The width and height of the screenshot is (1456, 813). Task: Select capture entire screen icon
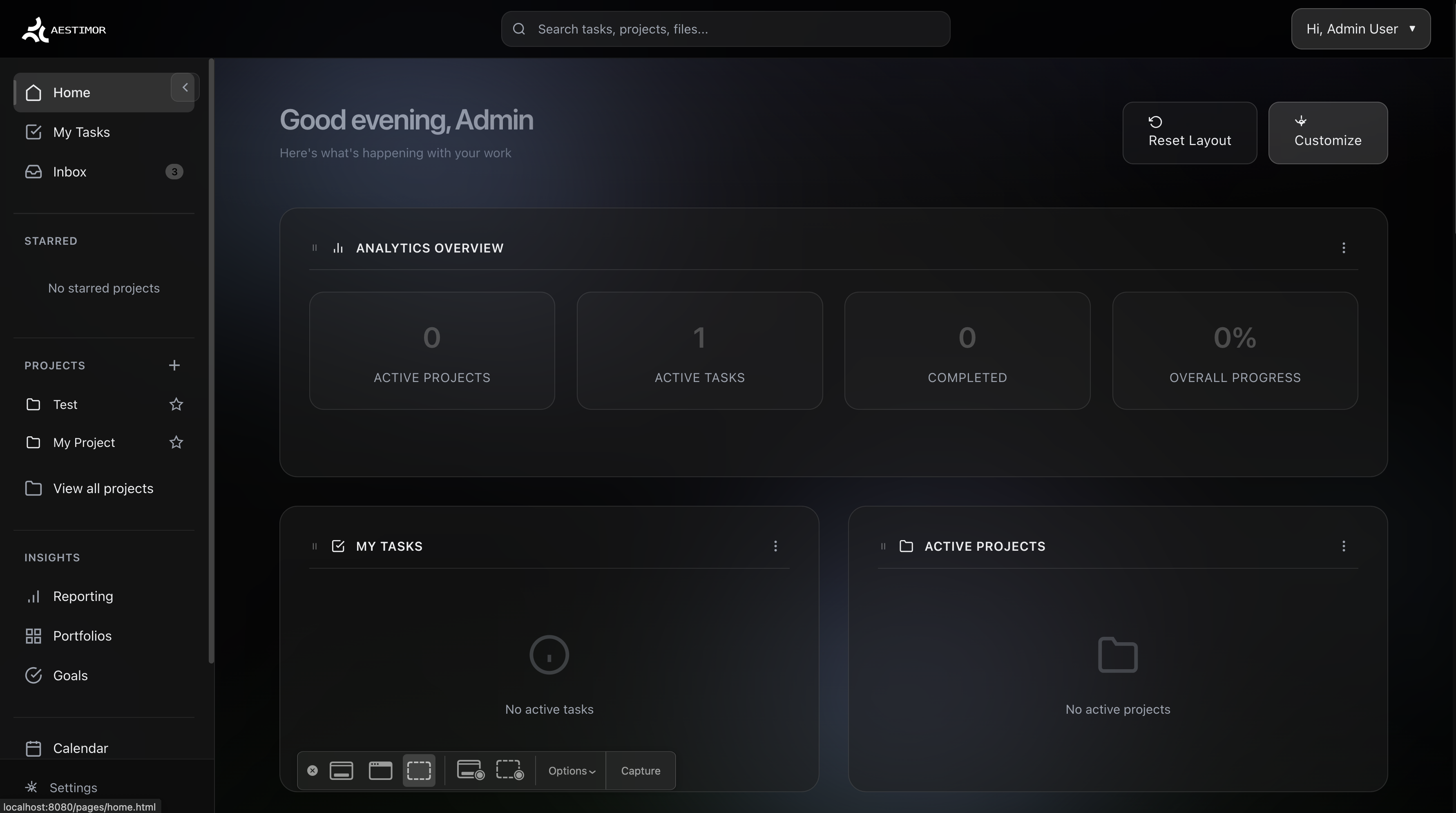tap(342, 771)
